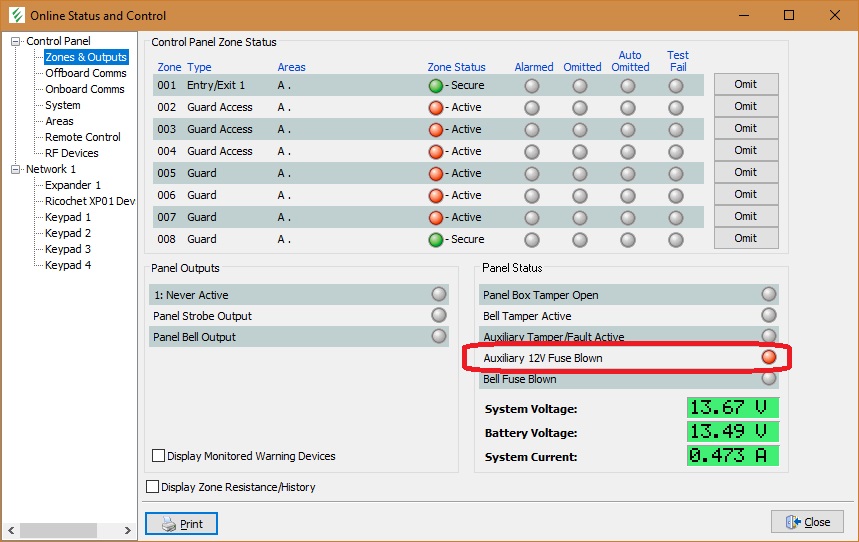Viewport: 859px width, 542px height.
Task: Open Offboard Comms tree item
Action: pos(85,73)
